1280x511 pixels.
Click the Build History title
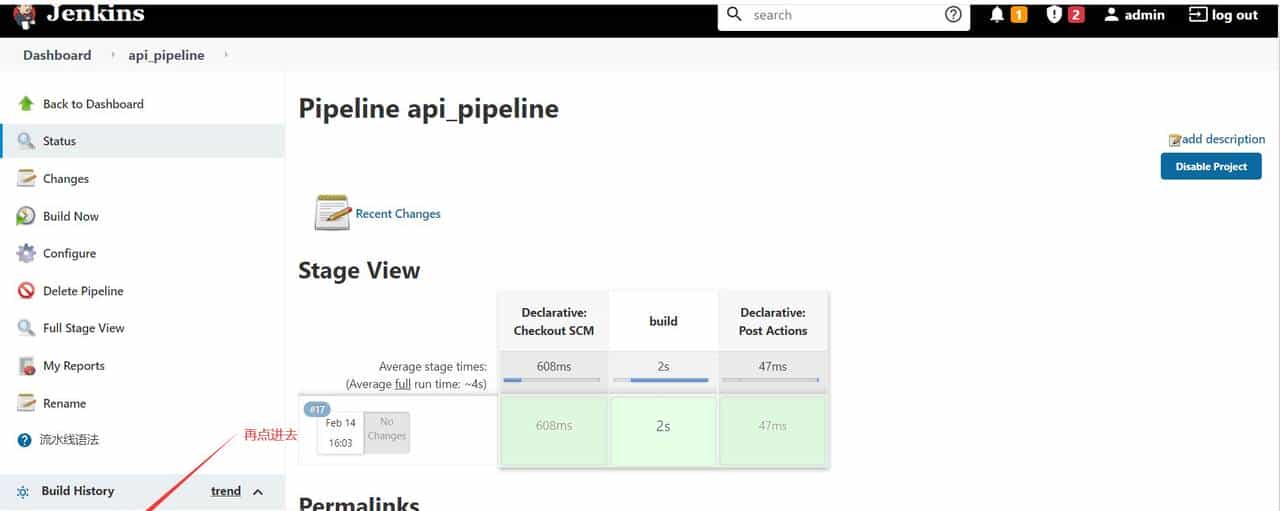78,491
